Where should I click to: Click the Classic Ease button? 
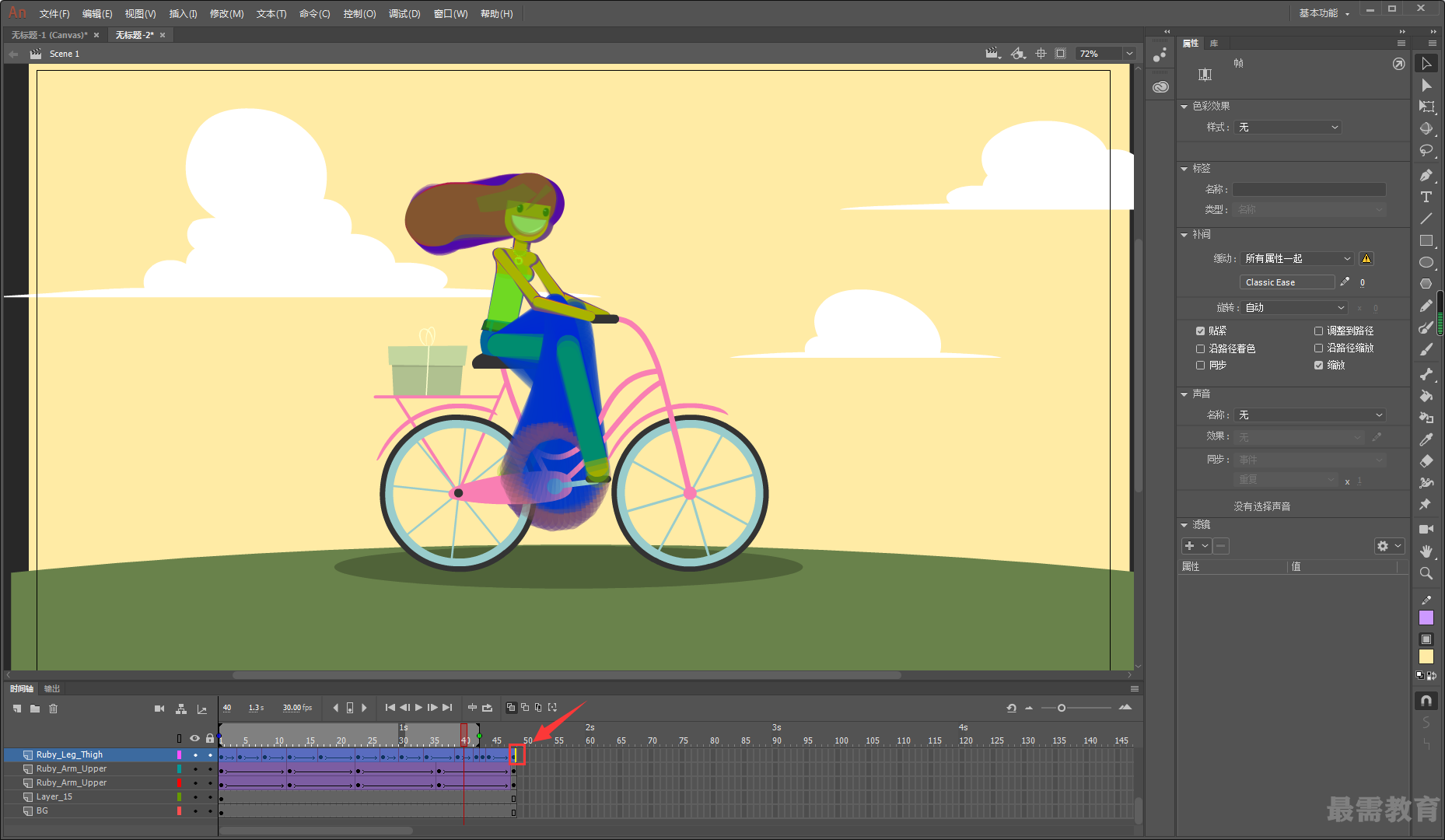click(x=1287, y=282)
